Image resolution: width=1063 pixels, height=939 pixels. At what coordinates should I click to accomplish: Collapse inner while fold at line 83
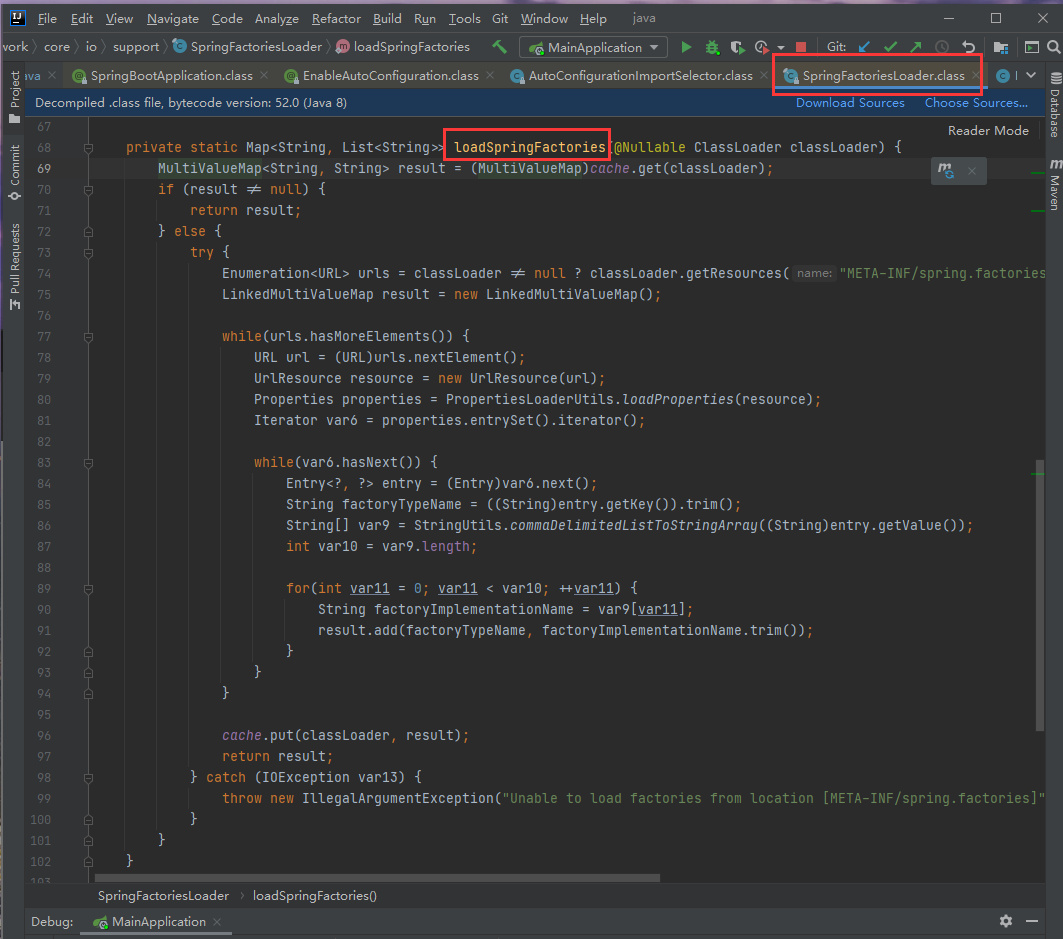(x=88, y=463)
